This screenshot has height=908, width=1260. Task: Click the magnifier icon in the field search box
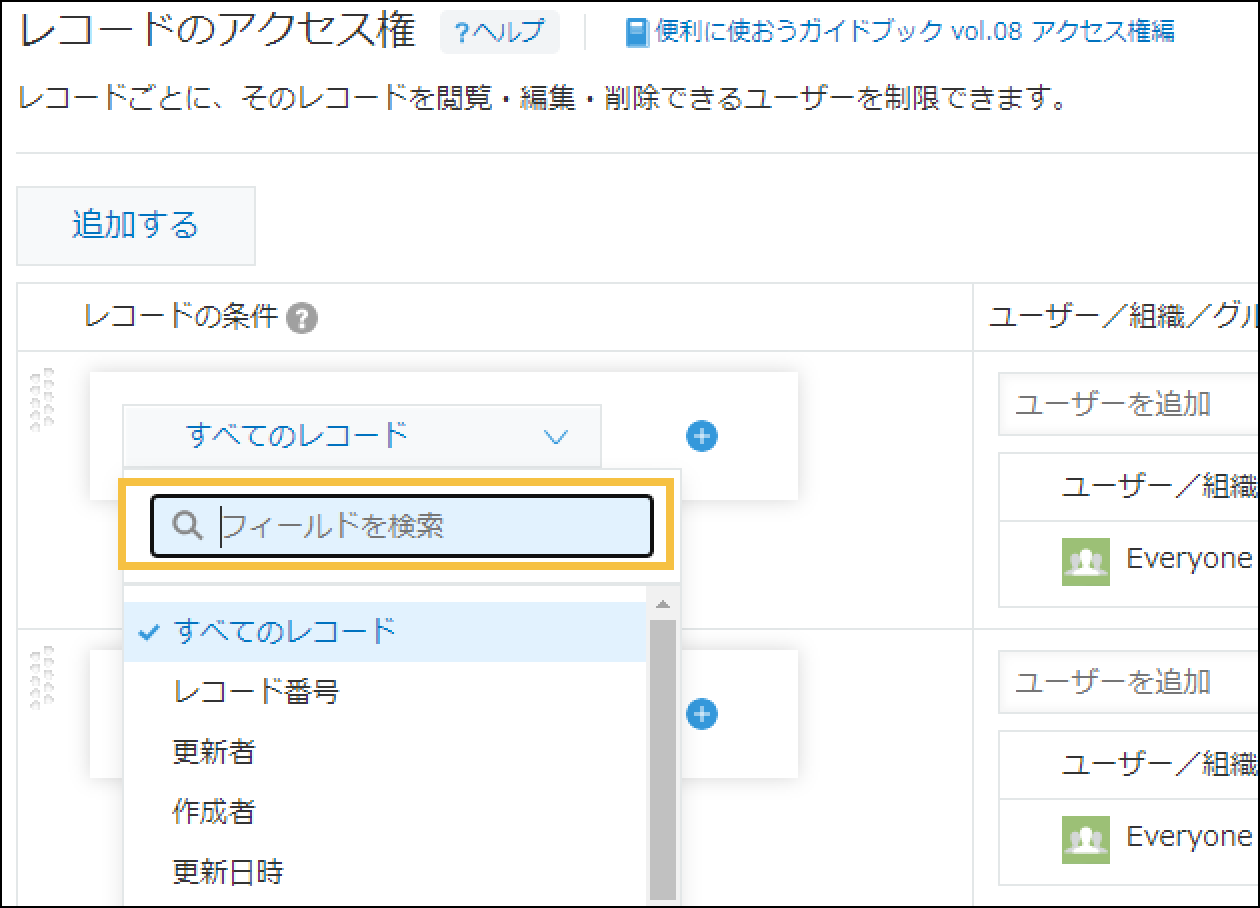pos(187,525)
